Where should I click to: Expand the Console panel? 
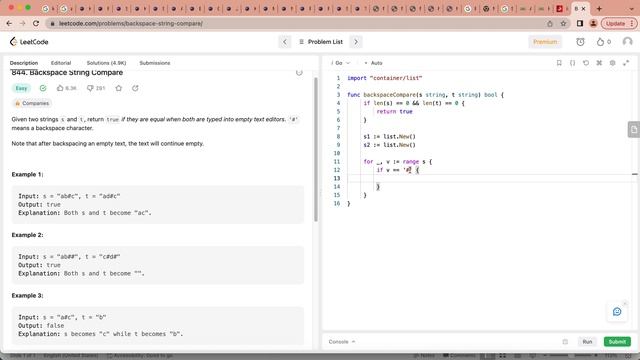[342, 342]
